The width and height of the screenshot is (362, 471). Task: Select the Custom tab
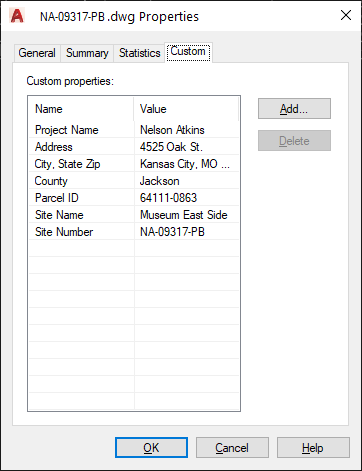(188, 52)
